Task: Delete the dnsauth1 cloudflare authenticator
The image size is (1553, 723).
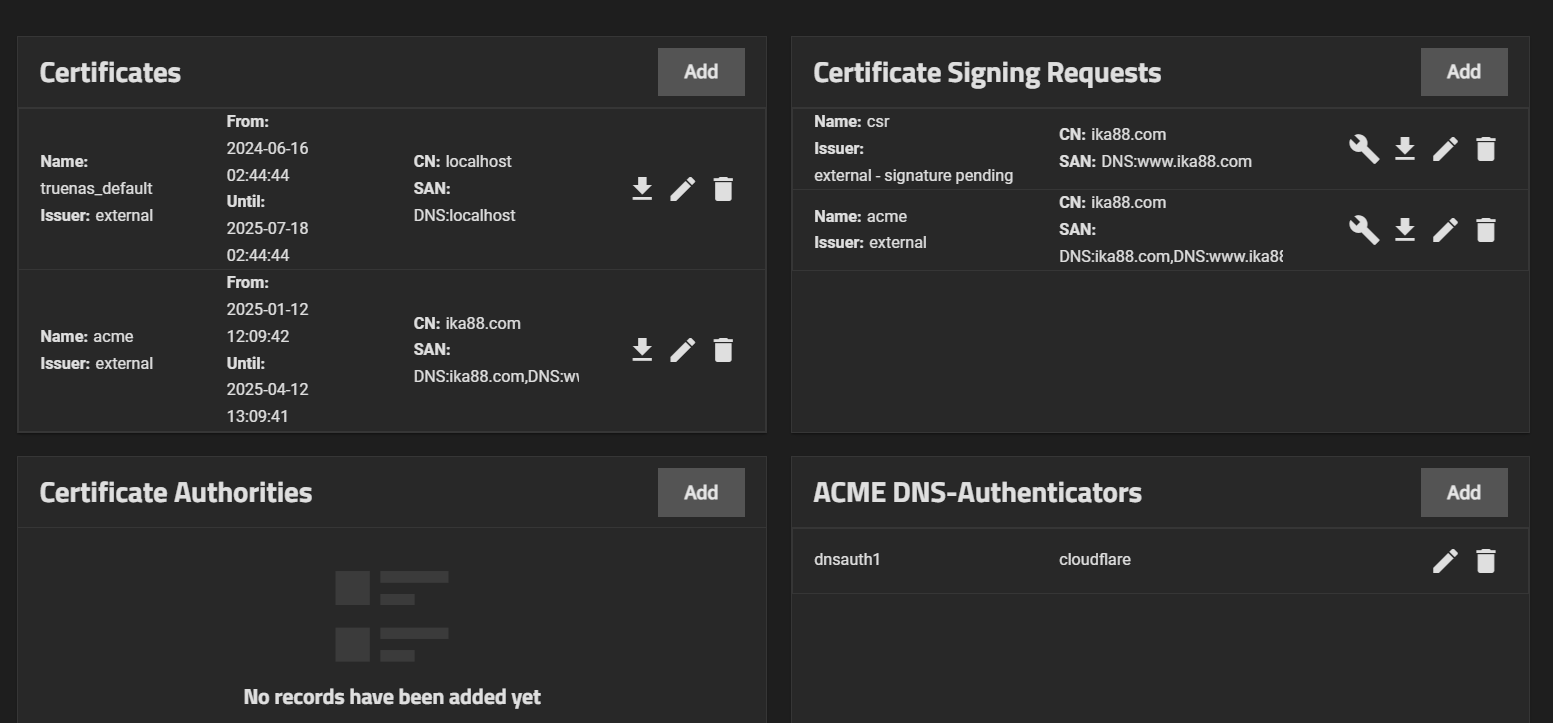Action: coord(1486,561)
